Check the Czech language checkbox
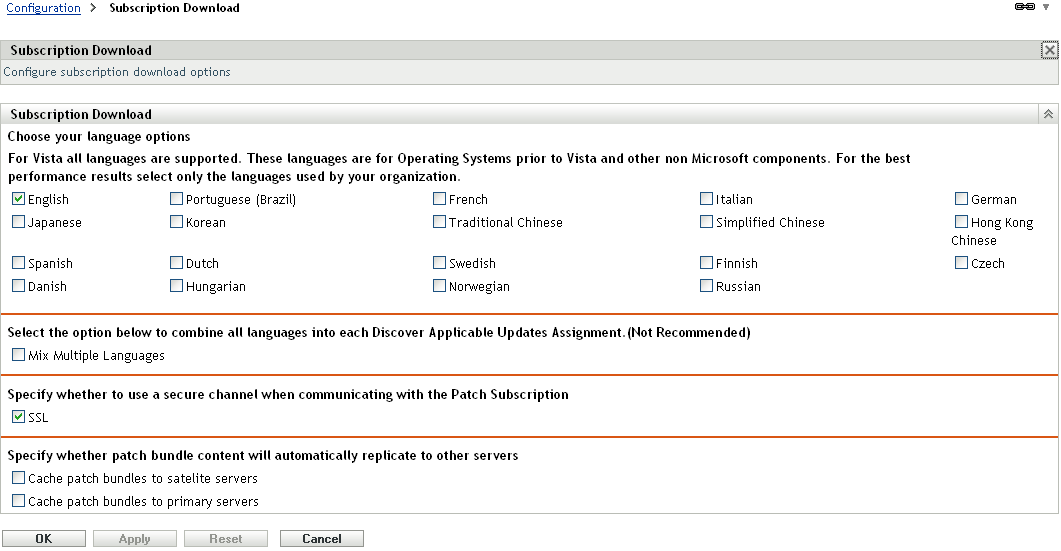Image resolution: width=1061 pixels, height=551 pixels. coord(962,263)
